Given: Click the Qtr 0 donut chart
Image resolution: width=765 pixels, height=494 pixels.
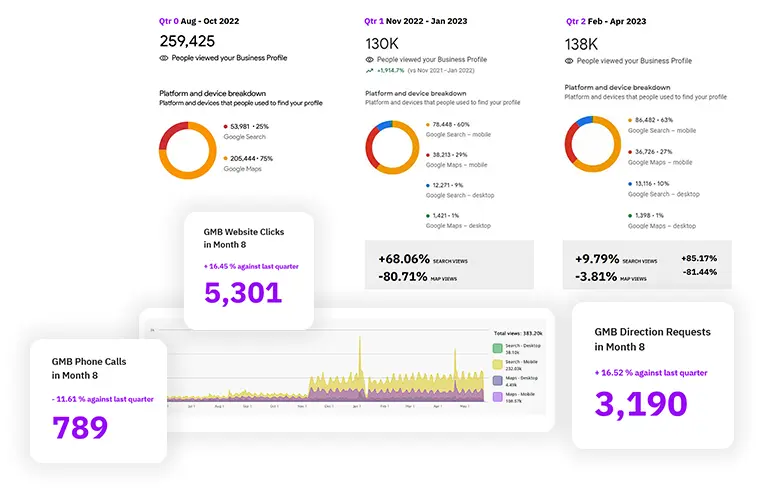Looking at the screenshot, I should coord(188,150).
